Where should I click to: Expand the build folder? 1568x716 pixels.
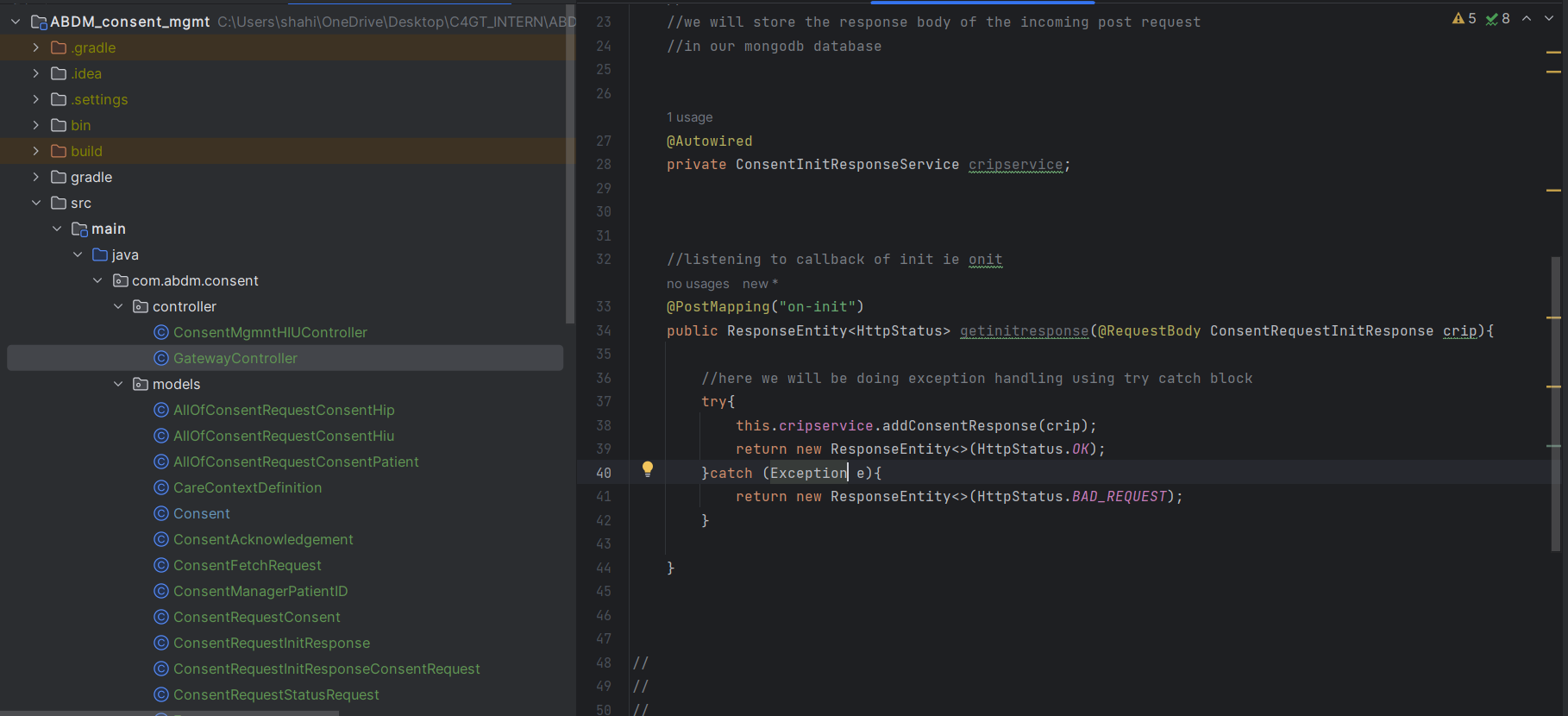point(35,151)
